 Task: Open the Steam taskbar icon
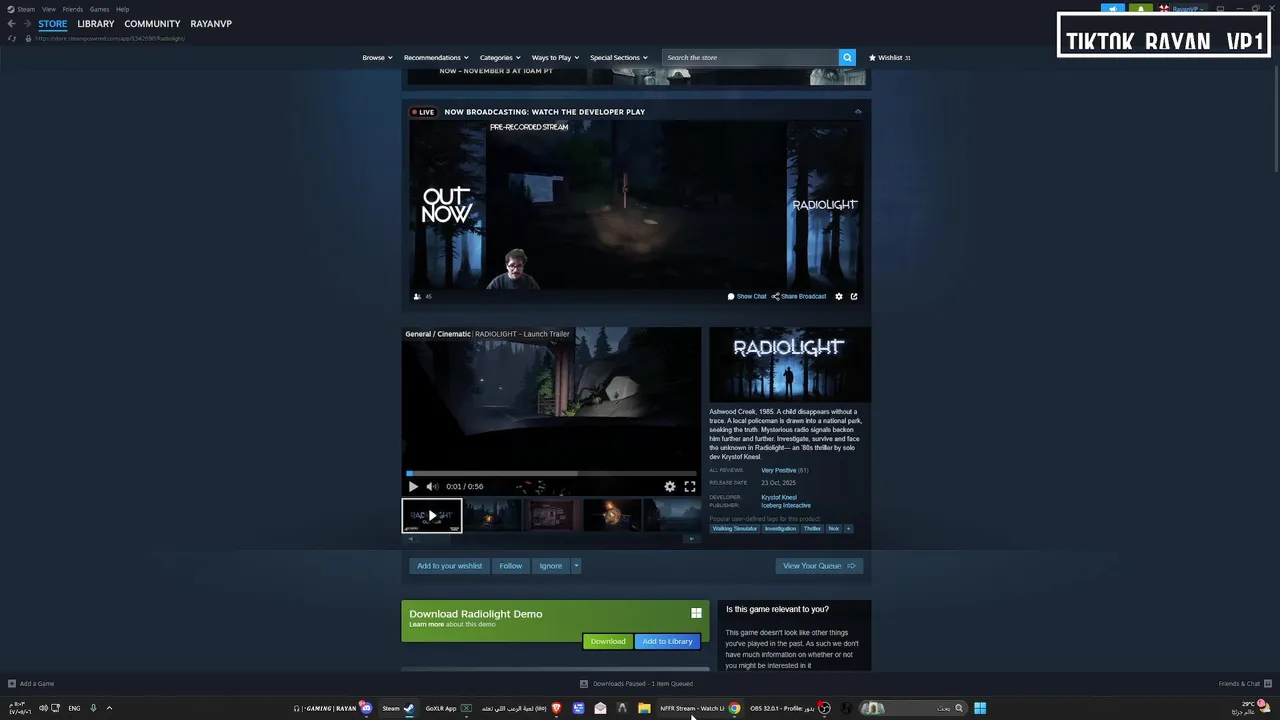pos(409,708)
